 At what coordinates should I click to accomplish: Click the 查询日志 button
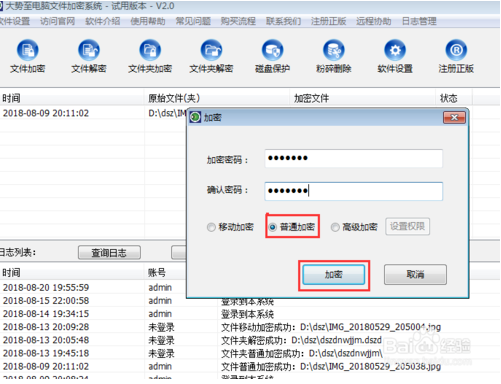(109, 253)
